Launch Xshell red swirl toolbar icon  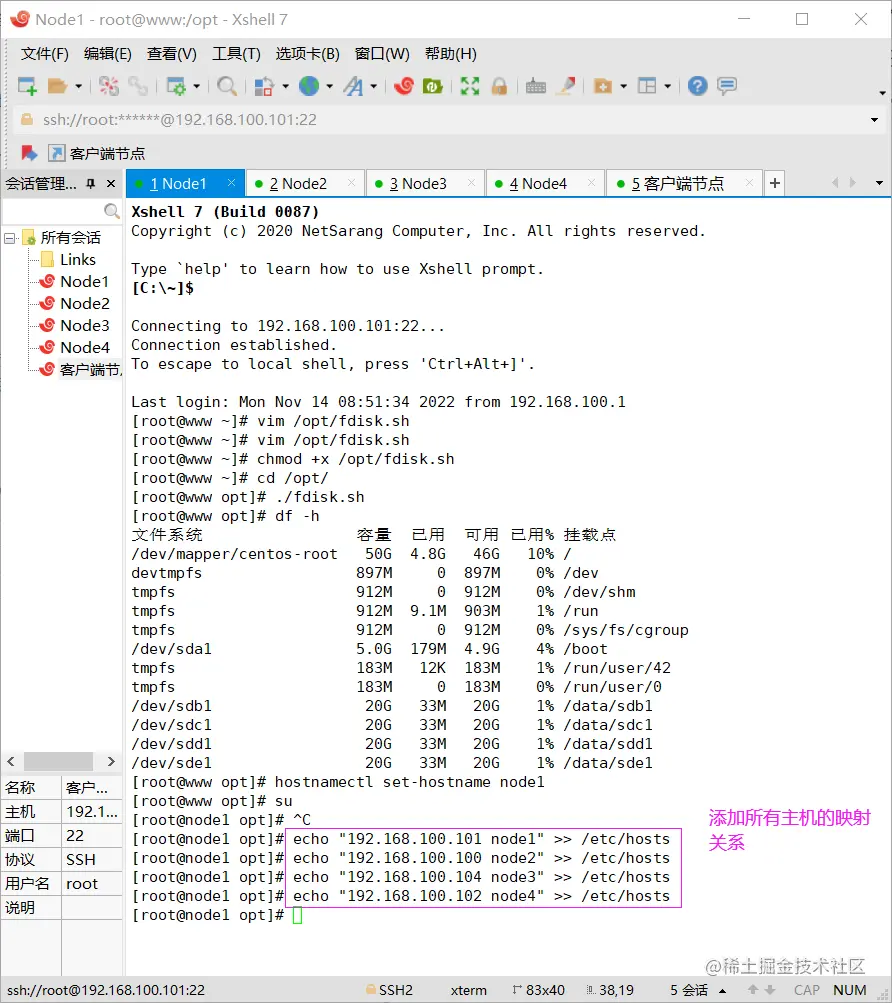pos(404,86)
